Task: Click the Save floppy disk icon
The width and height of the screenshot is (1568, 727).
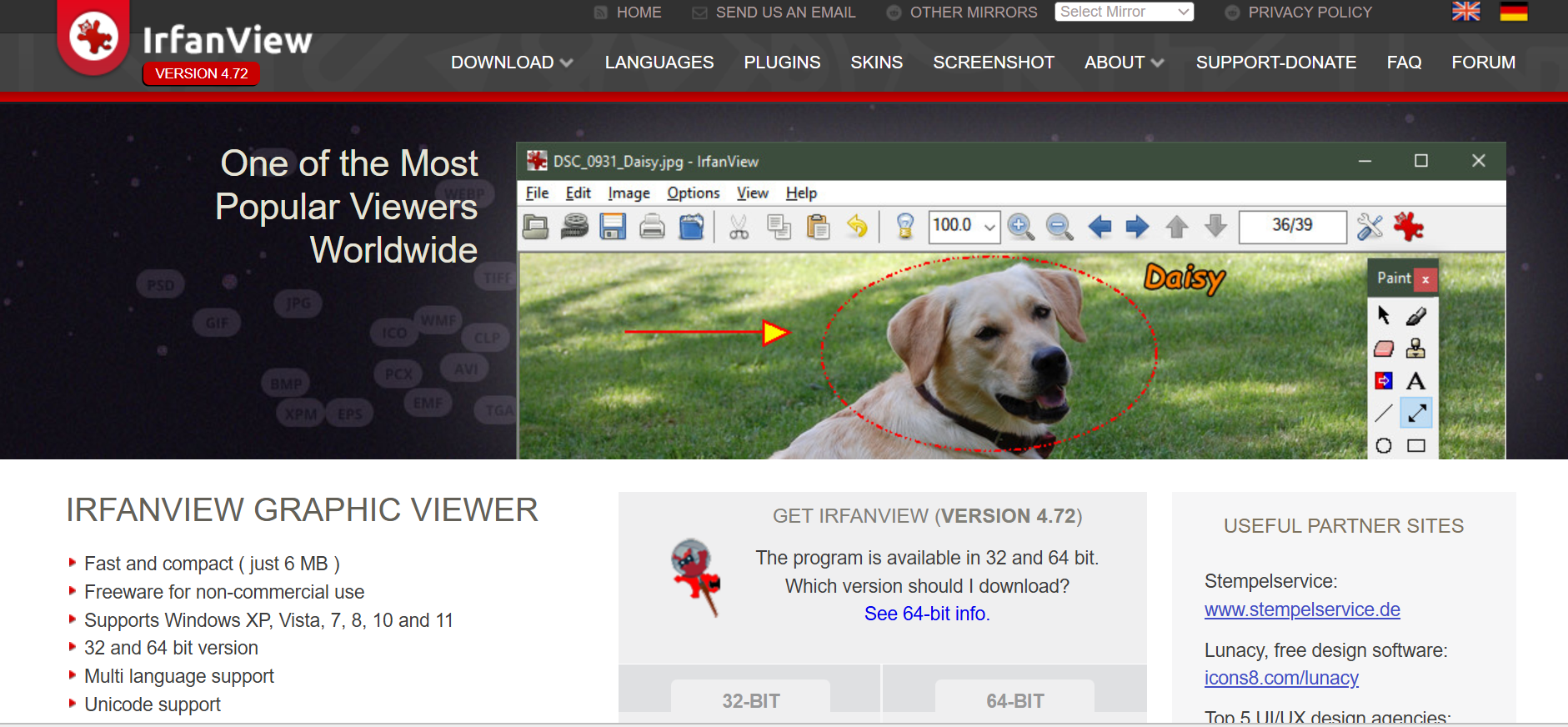Action: click(613, 227)
